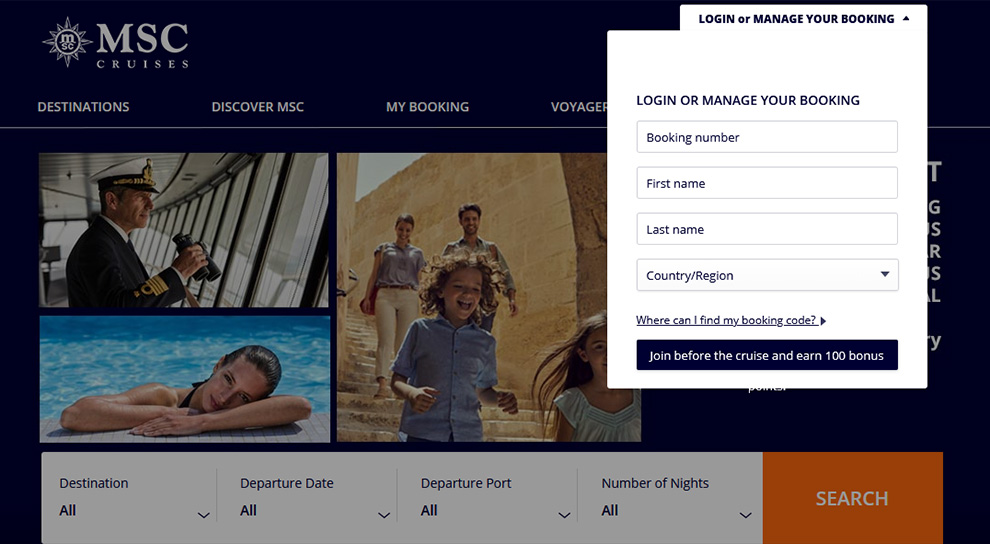Expand the Departure Port selector
Viewport: 990px width, 544px height.
(495, 498)
